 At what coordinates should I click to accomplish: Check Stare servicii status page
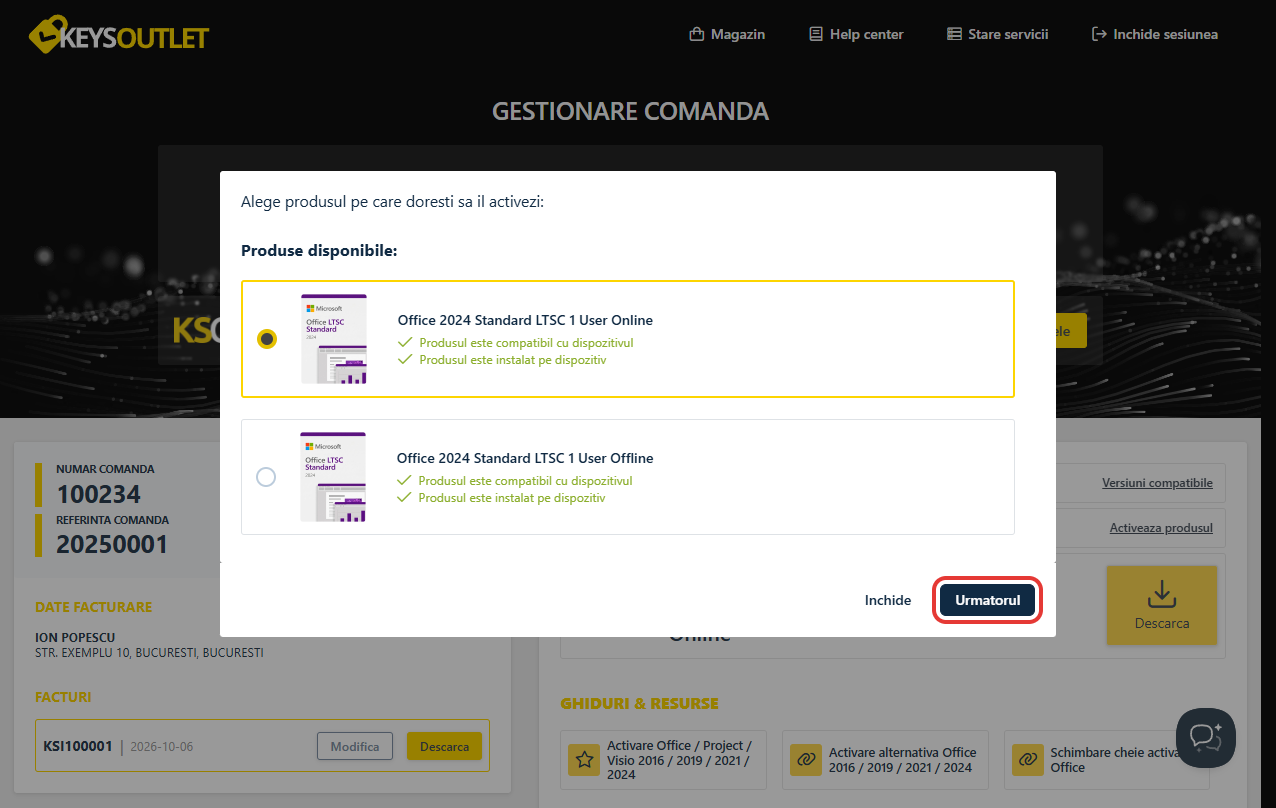point(997,34)
